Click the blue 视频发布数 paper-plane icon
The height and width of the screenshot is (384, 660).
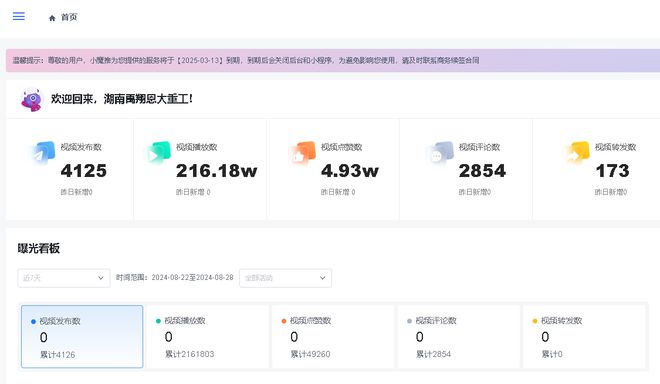tap(44, 152)
